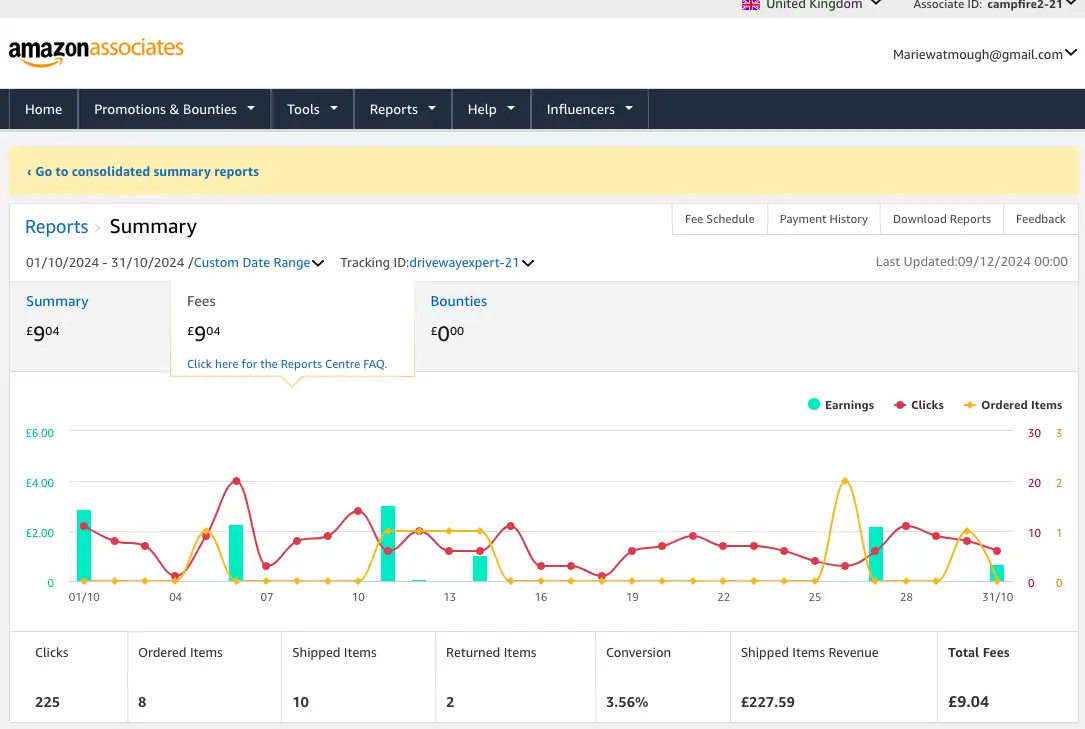Click the date range 01/10/2024 - 31/10/2024

pyautogui.click(x=105, y=263)
